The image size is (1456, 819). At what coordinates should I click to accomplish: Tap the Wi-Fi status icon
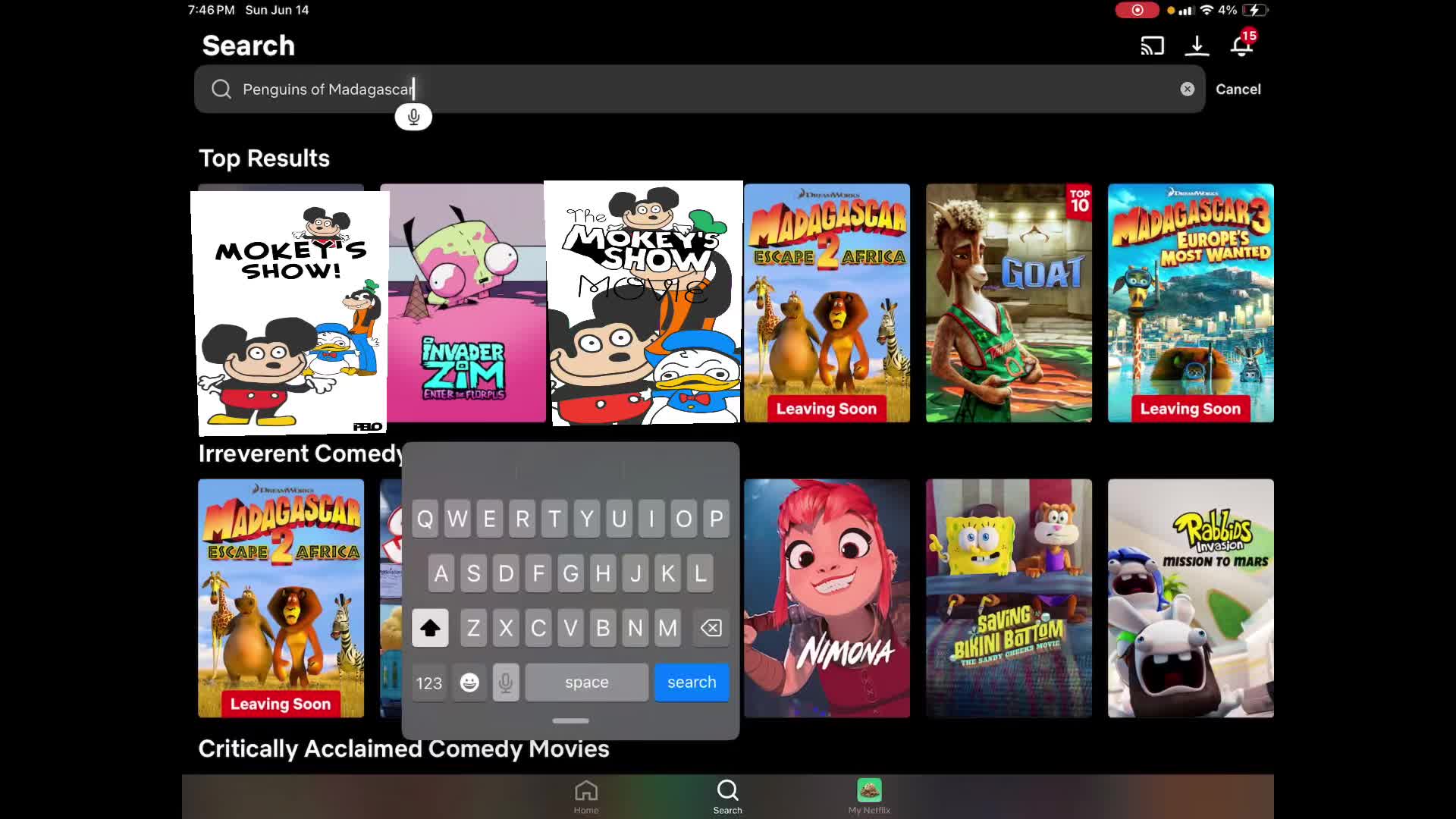1207,10
